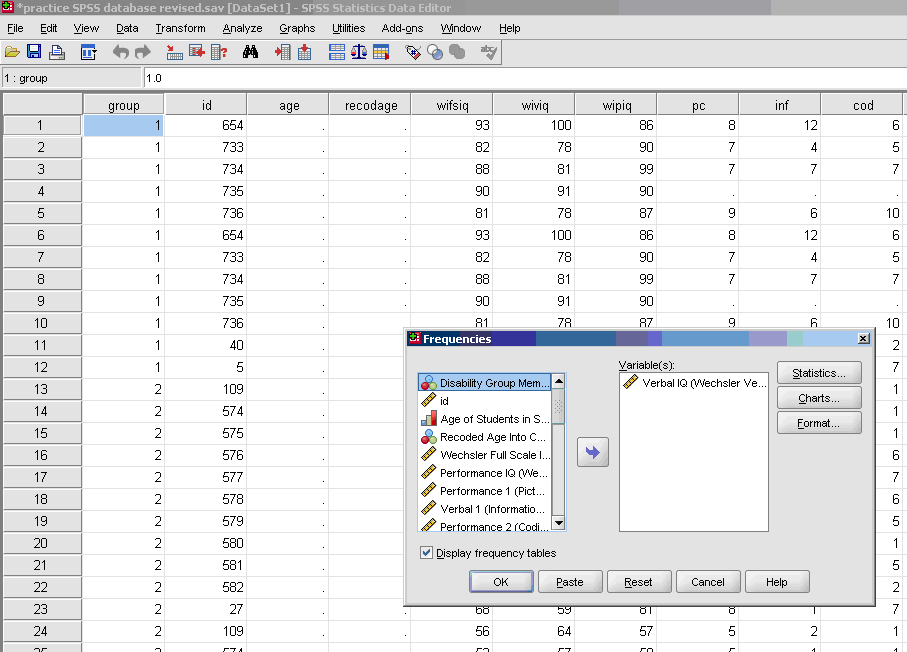907x652 pixels.
Task: Click the Variables info icon with question mark
Action: [x=219, y=53]
